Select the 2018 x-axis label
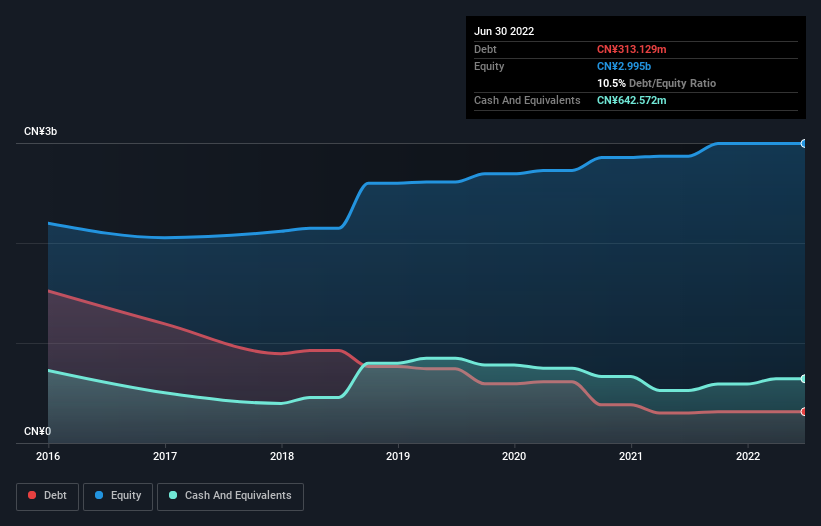The height and width of the screenshot is (526, 821). click(x=282, y=456)
